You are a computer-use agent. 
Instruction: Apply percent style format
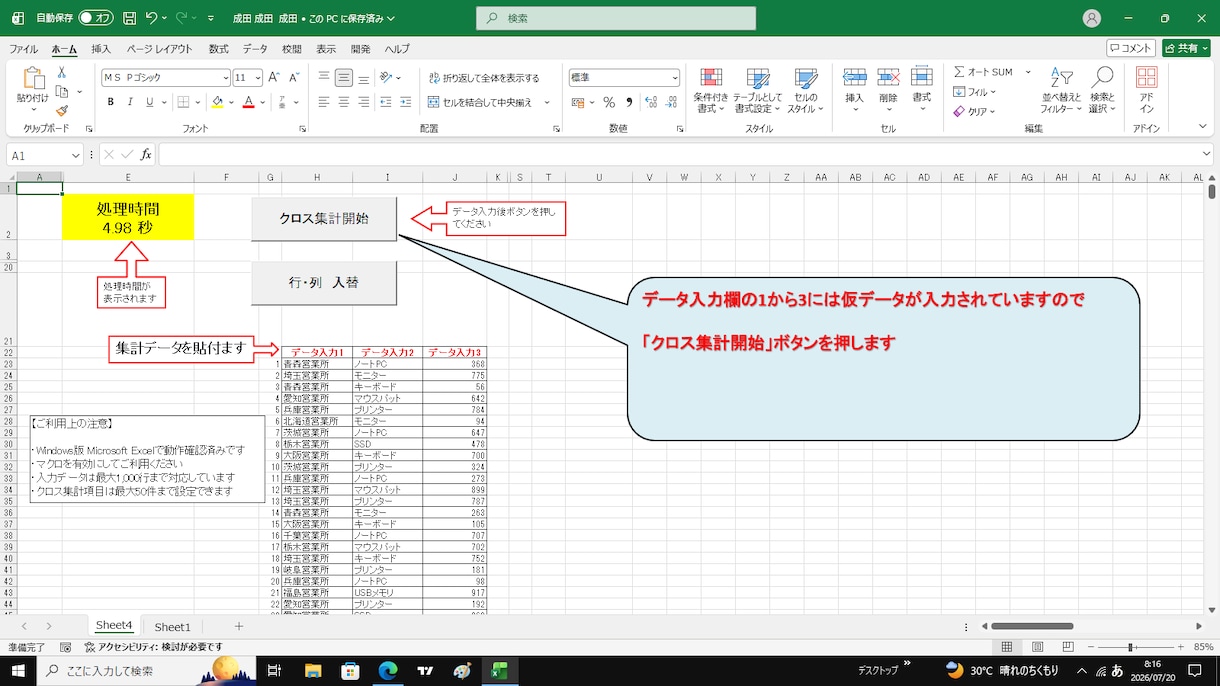610,102
